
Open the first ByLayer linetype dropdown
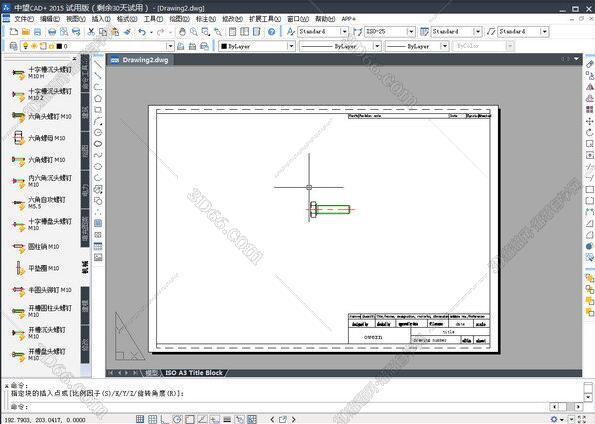tap(377, 46)
